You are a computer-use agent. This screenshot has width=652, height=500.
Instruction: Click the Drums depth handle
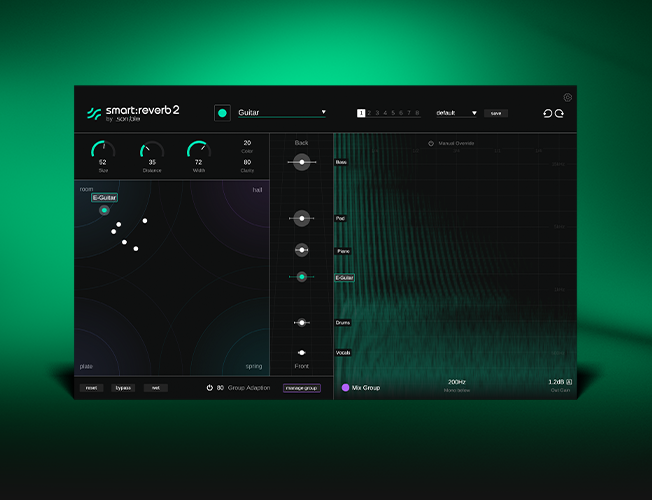point(302,322)
